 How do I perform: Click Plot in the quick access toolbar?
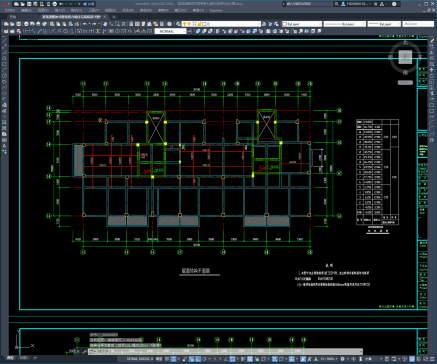[x=55, y=4]
